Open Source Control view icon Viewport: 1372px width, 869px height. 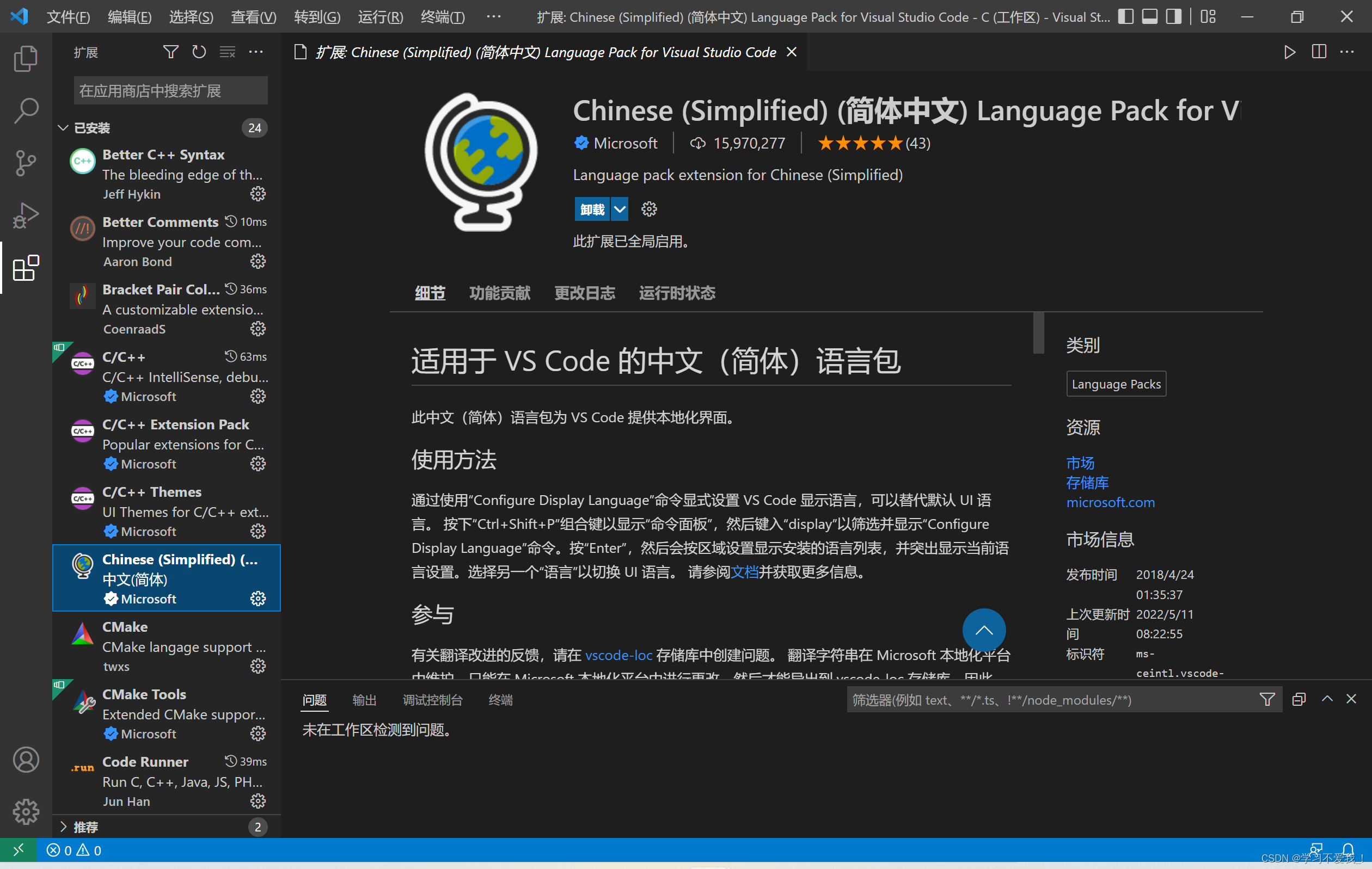coord(26,163)
